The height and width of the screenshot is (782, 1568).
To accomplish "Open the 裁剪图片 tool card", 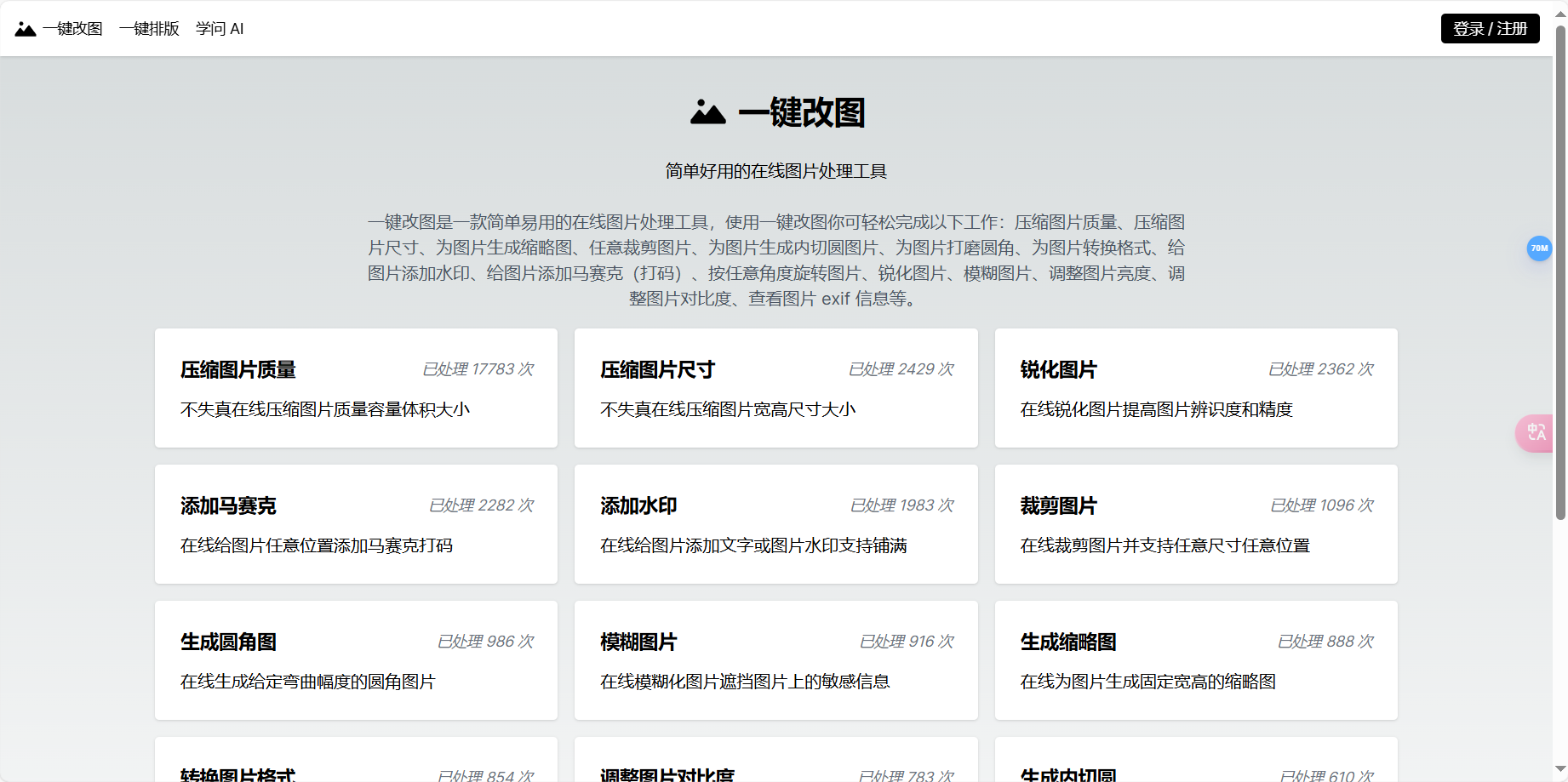I will tap(1195, 524).
